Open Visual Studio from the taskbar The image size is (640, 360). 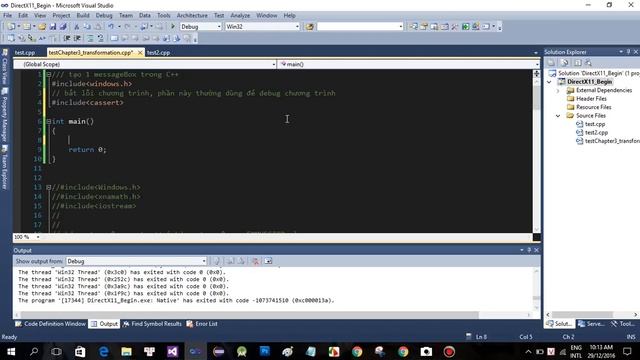point(172,351)
